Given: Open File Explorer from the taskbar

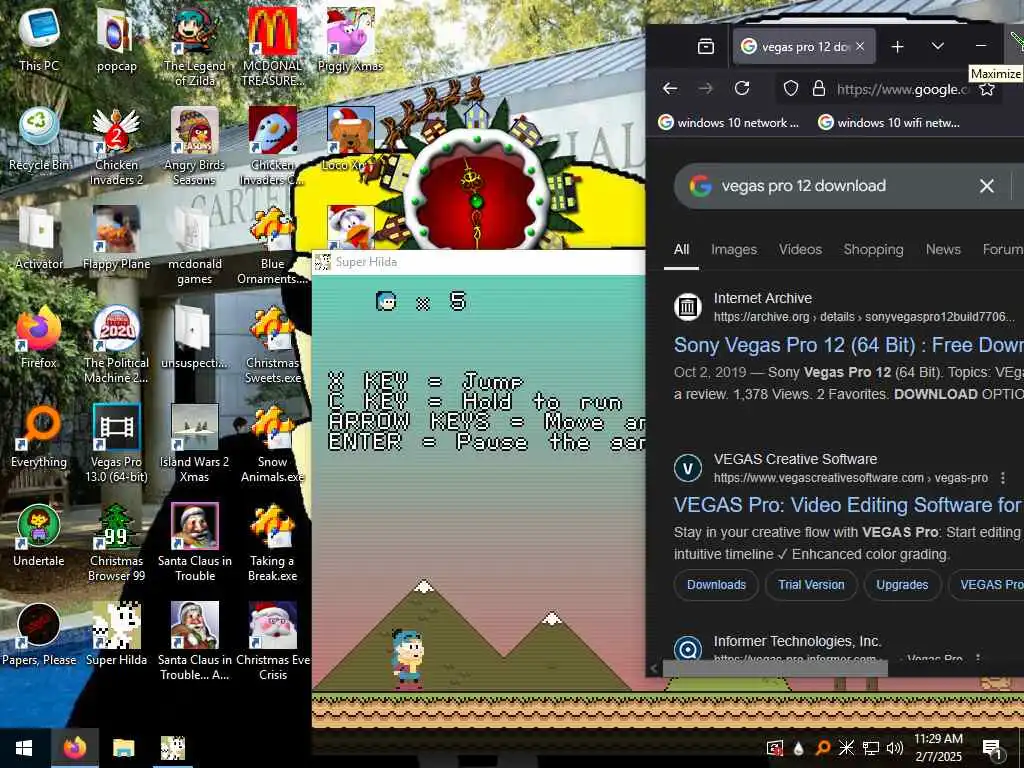Looking at the screenshot, I should pyautogui.click(x=123, y=748).
